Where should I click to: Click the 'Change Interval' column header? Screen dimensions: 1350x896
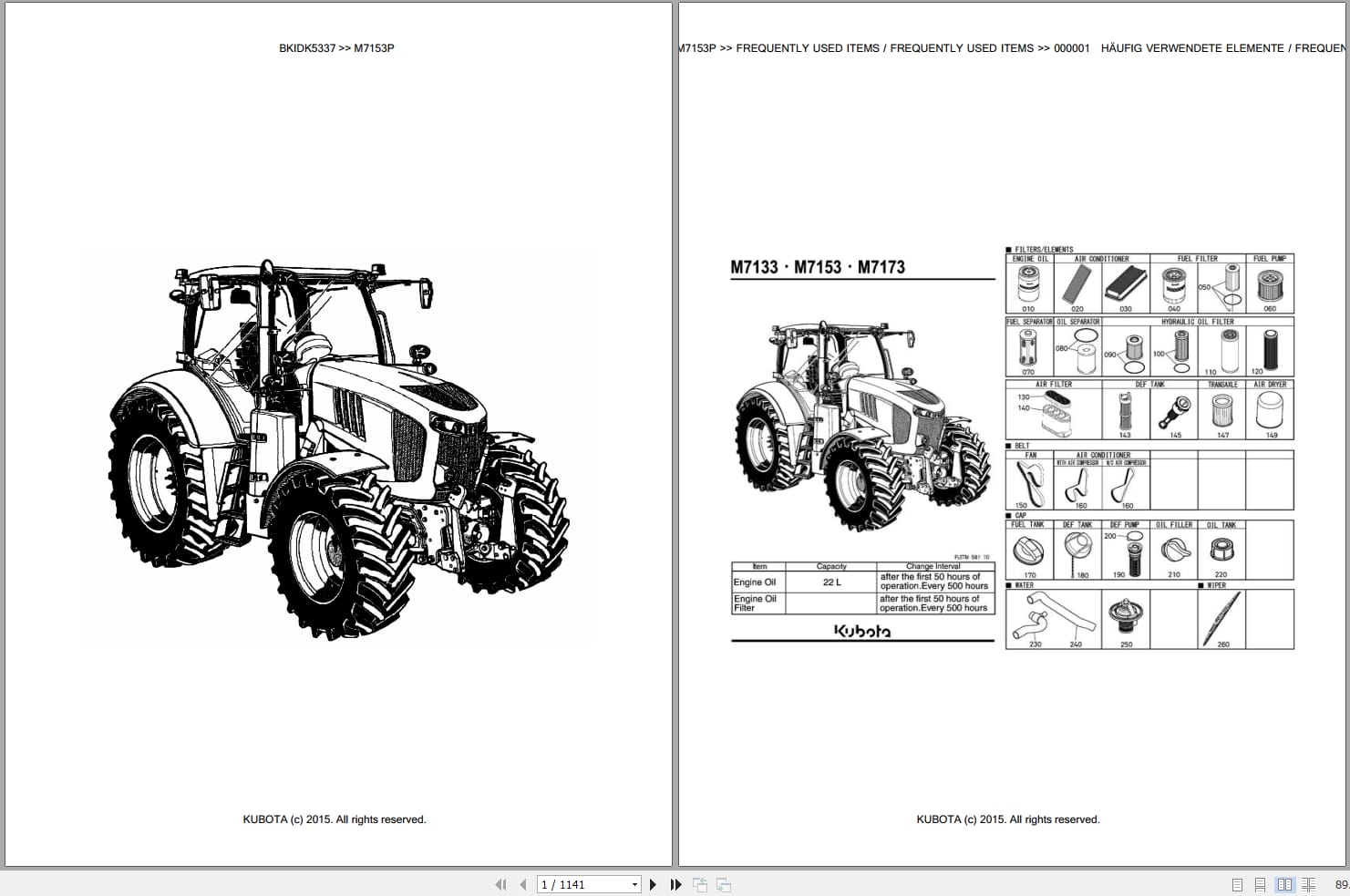coord(933,566)
